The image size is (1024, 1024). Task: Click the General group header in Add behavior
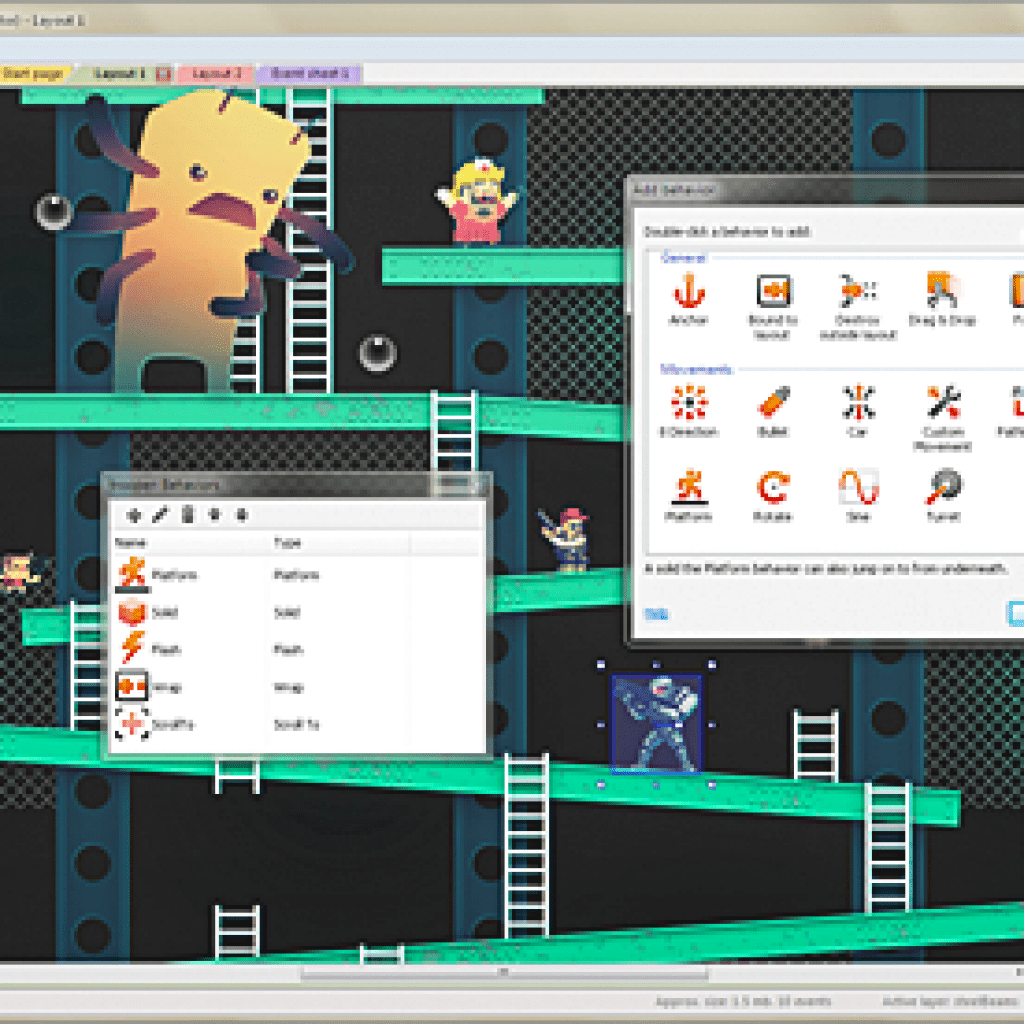pos(682,257)
